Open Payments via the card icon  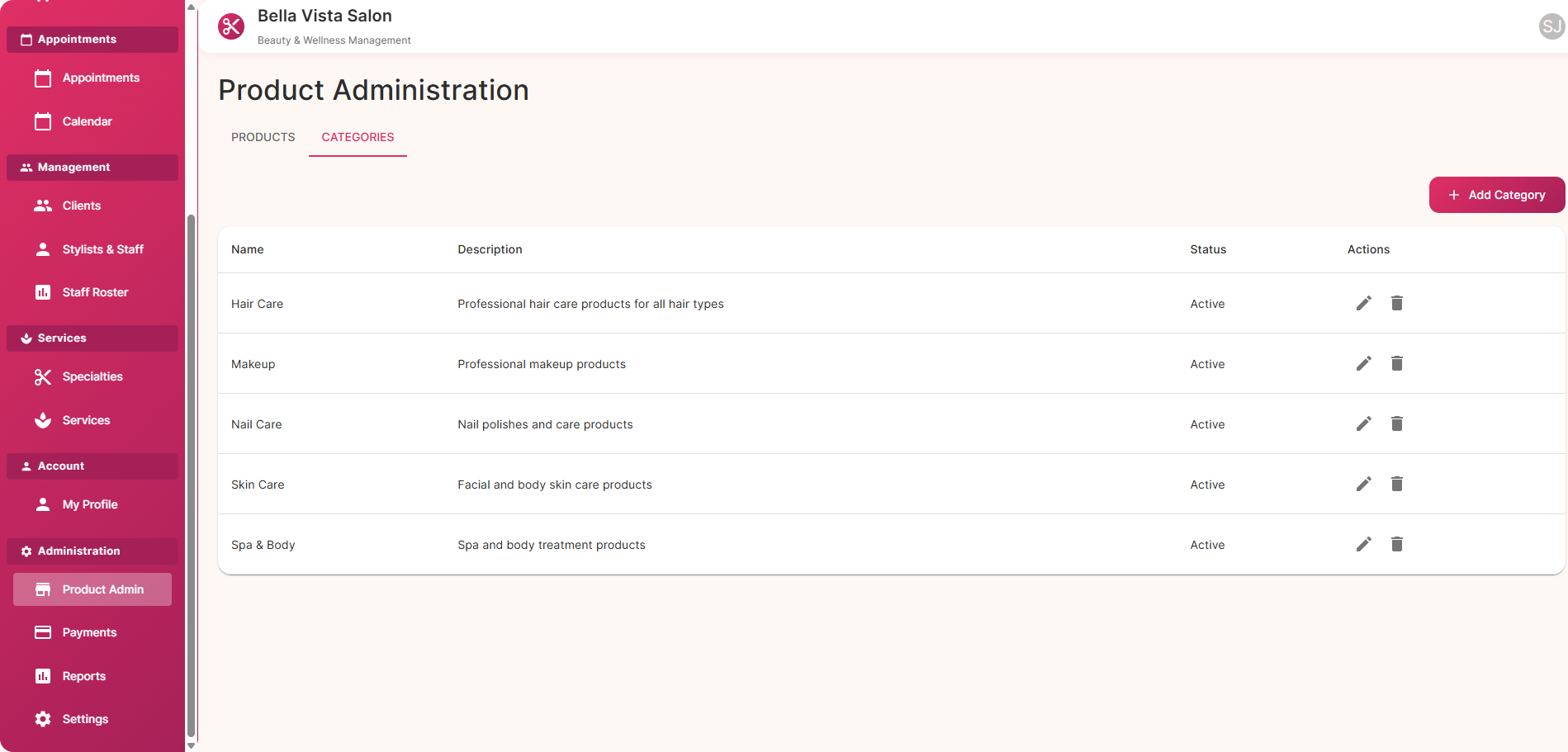point(43,632)
